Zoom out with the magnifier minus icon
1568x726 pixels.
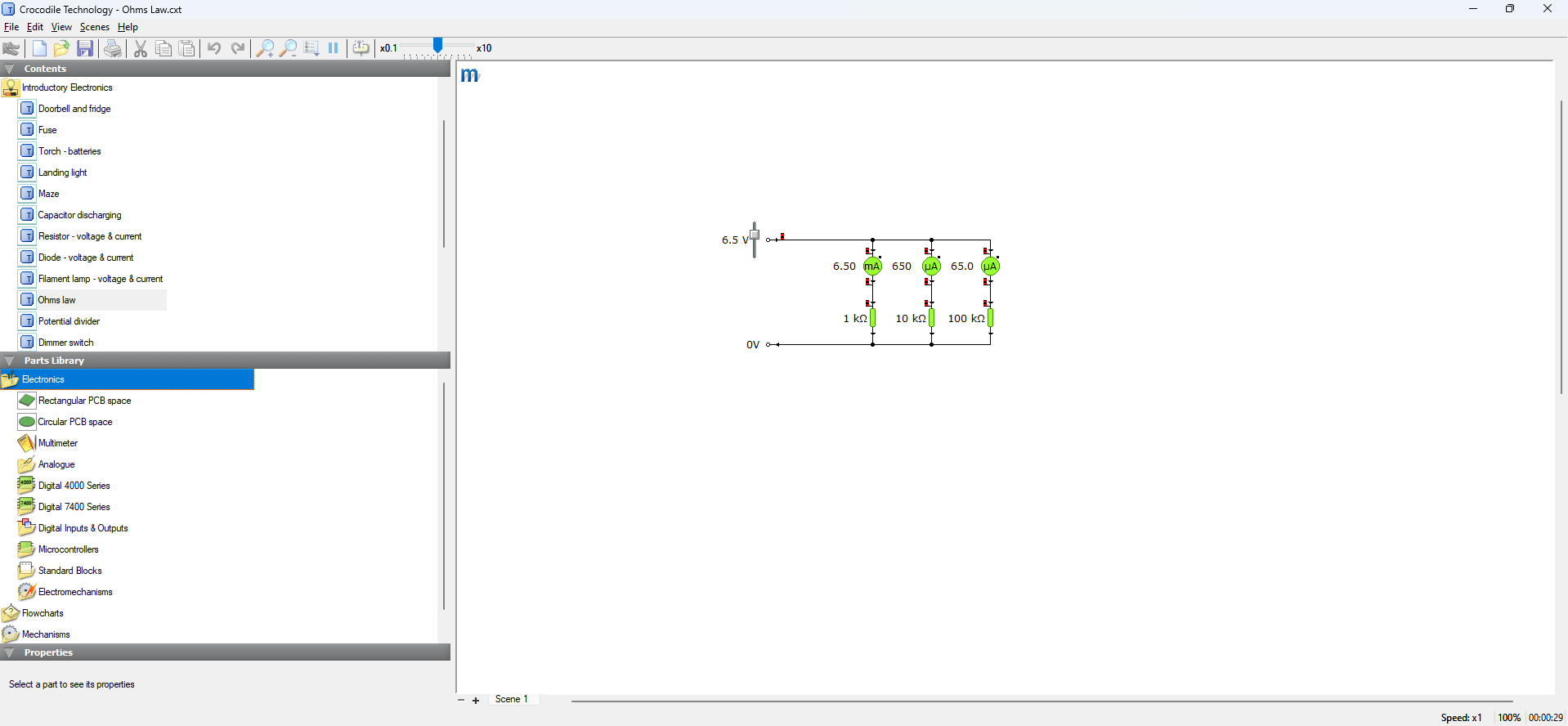[288, 48]
